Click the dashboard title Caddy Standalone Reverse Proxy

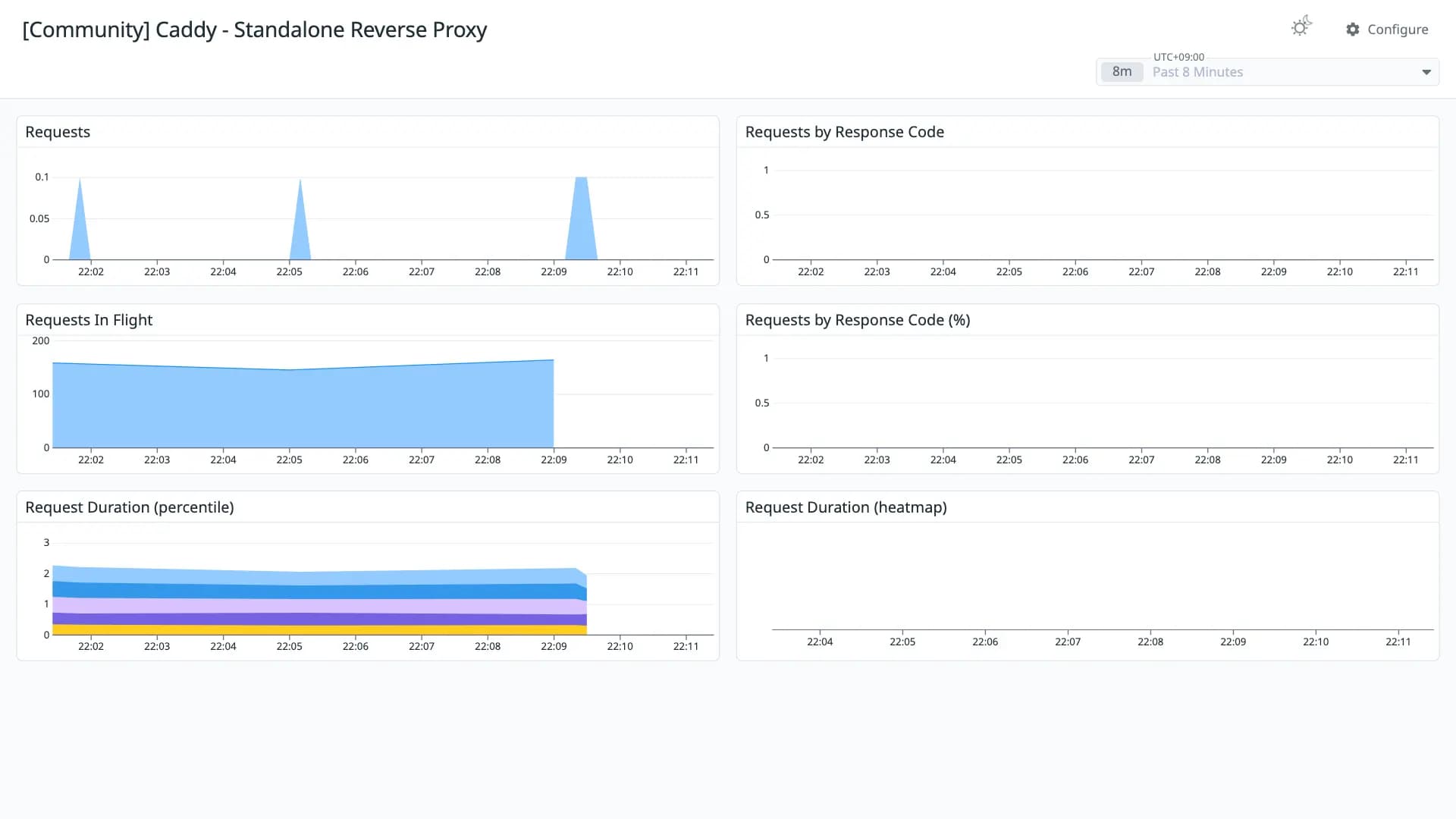click(x=255, y=30)
